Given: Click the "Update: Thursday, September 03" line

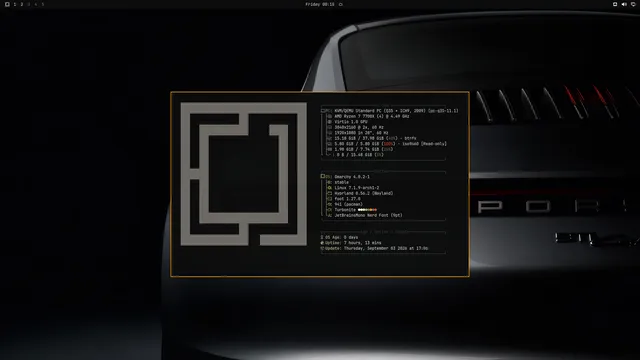Looking at the screenshot, I should 374,248.
